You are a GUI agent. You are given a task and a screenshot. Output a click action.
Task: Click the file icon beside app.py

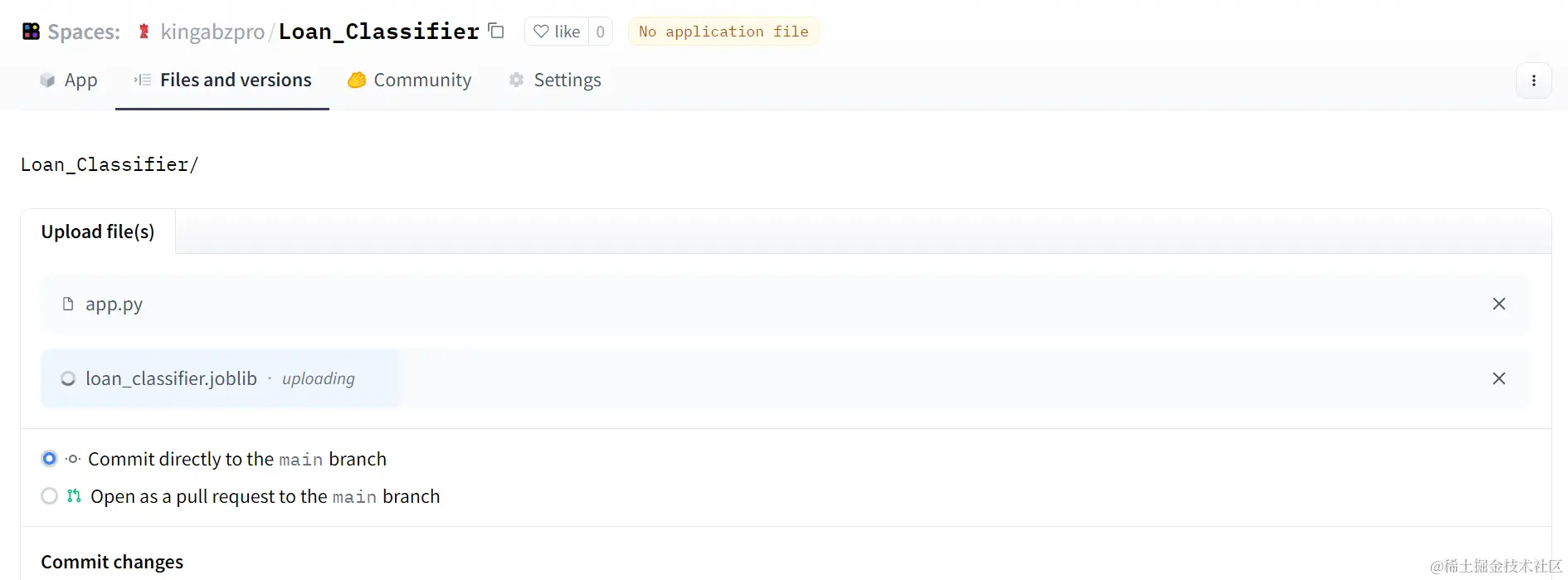pos(68,304)
